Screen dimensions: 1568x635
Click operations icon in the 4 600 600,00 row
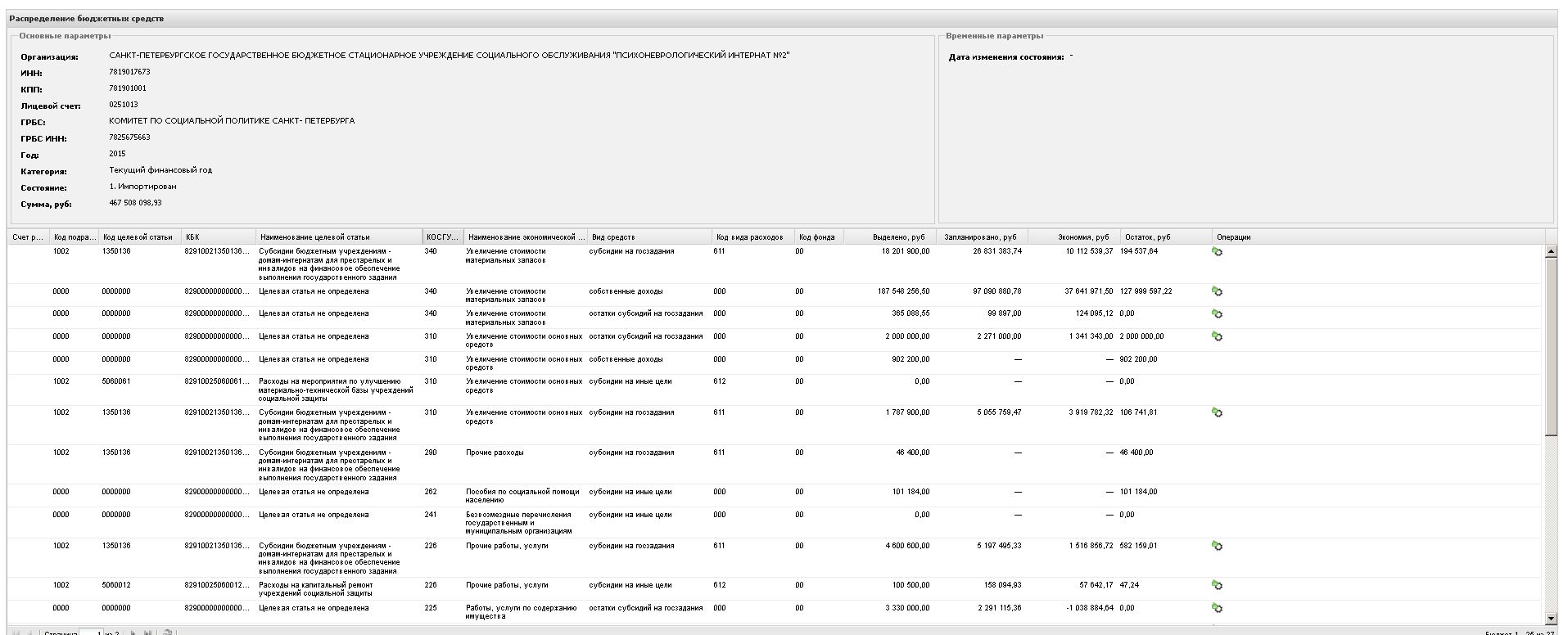click(x=1217, y=546)
